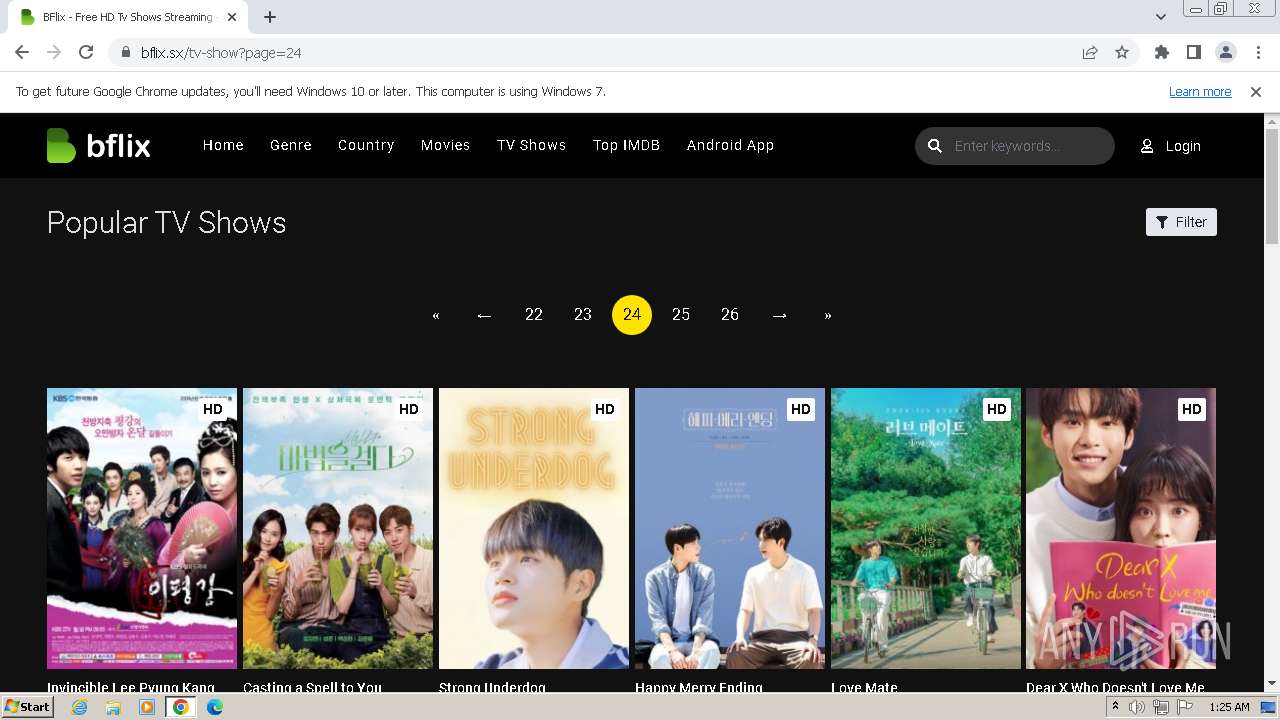Go to the Movies section
This screenshot has height=720, width=1280.
445,145
